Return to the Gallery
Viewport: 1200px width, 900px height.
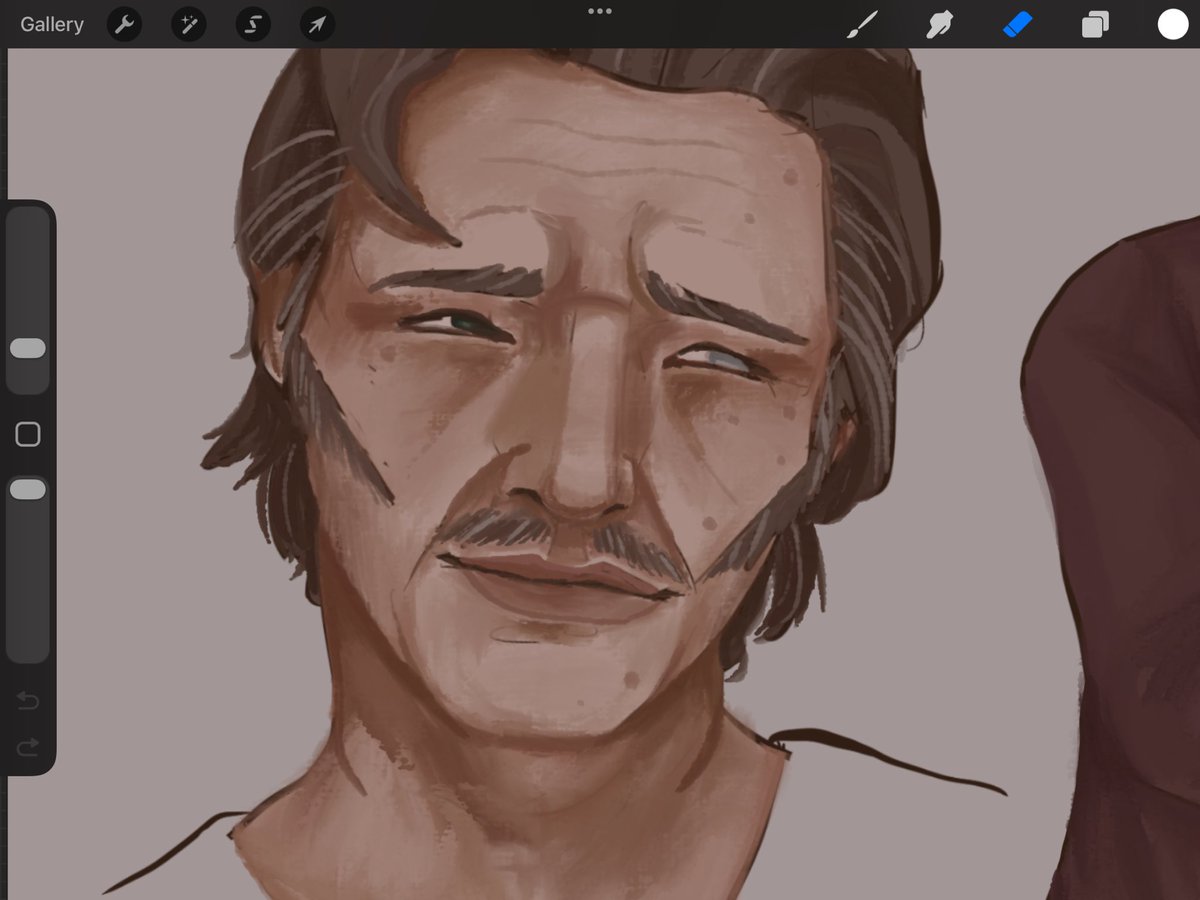(x=52, y=25)
